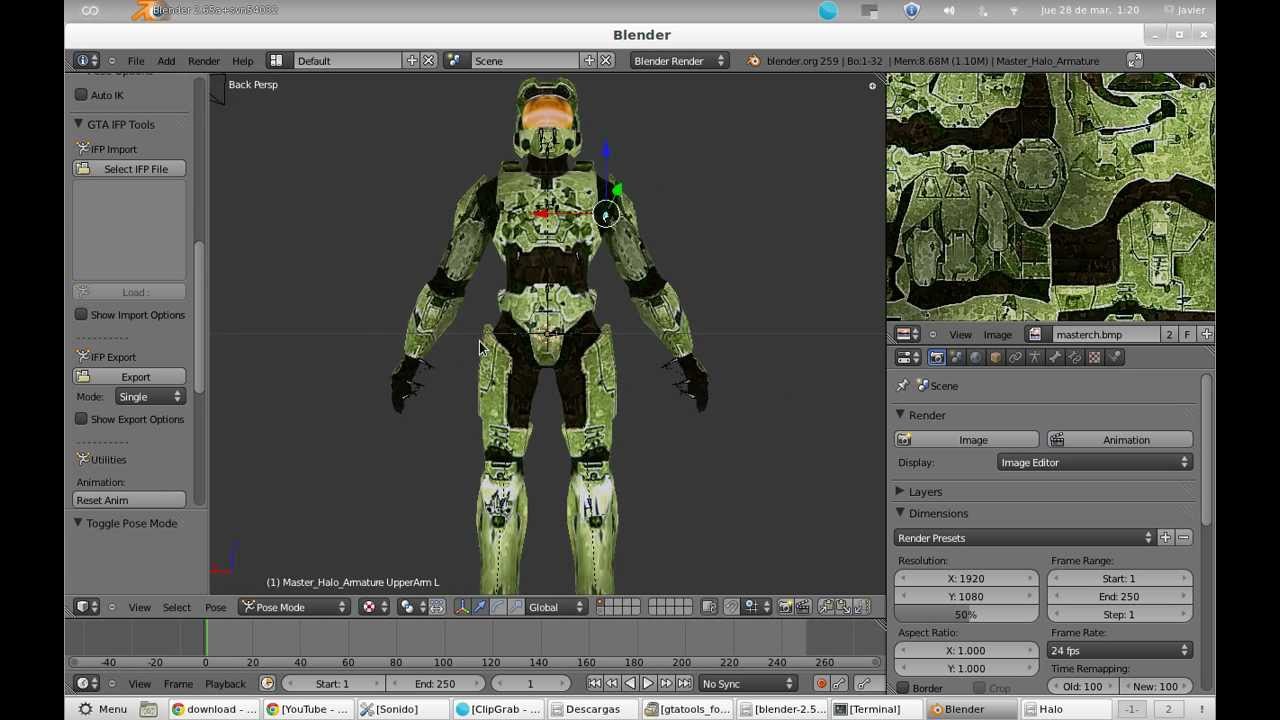
Task: Open the Armature data tab icon
Action: tap(1035, 357)
